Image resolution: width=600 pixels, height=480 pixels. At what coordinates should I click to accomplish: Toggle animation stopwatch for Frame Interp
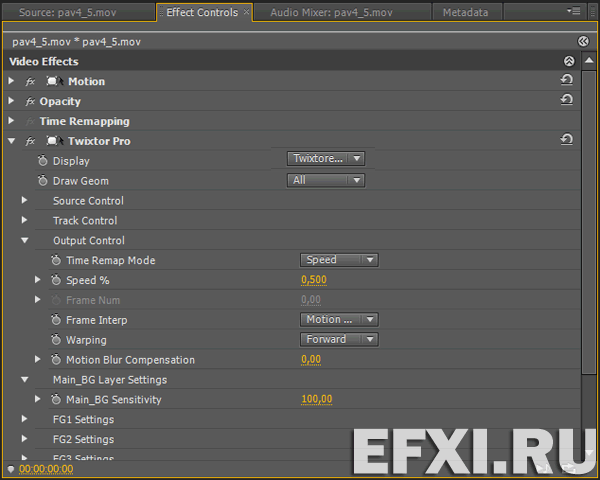[x=56, y=320]
